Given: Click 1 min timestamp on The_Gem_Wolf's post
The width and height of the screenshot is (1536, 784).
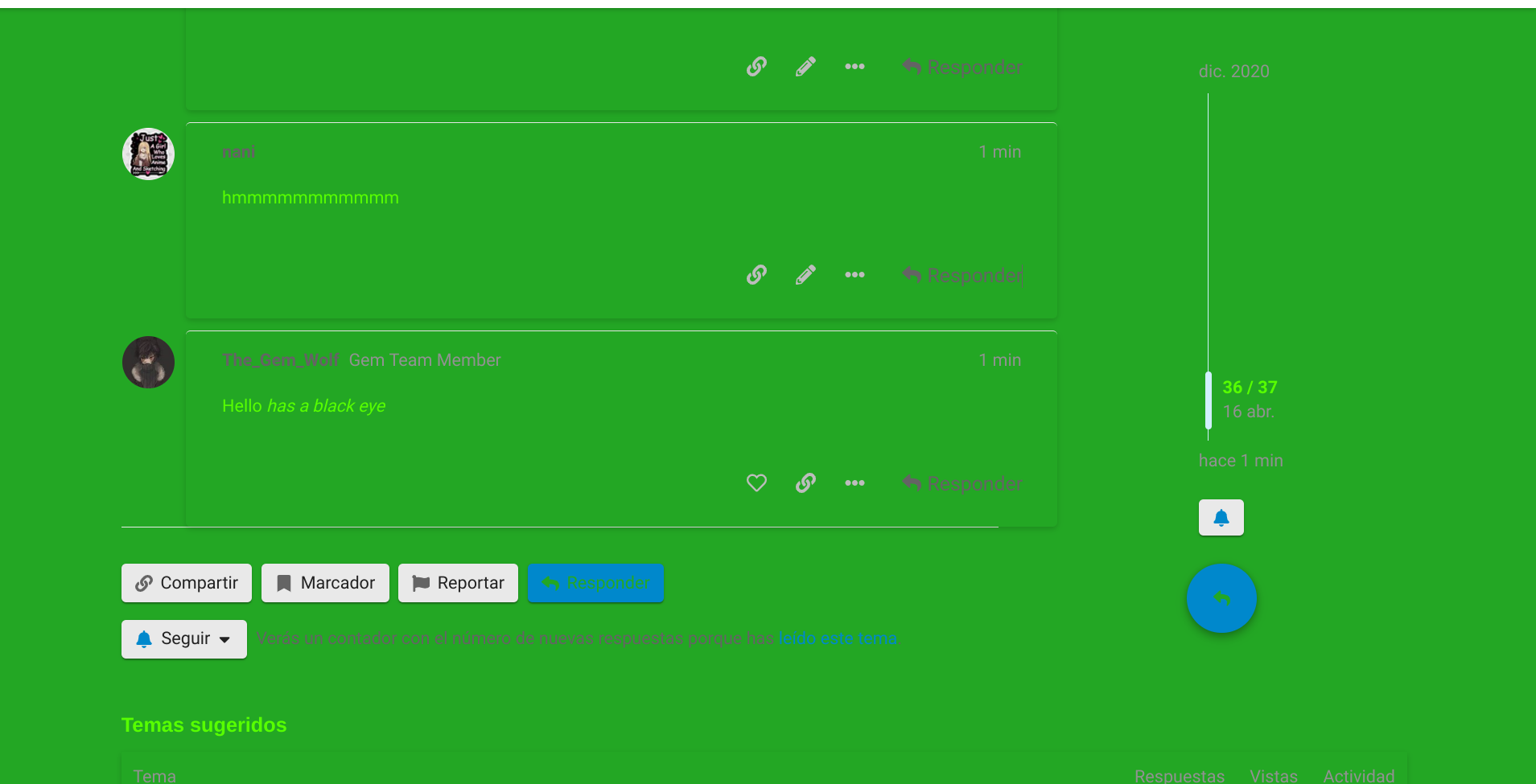Looking at the screenshot, I should [x=999, y=360].
